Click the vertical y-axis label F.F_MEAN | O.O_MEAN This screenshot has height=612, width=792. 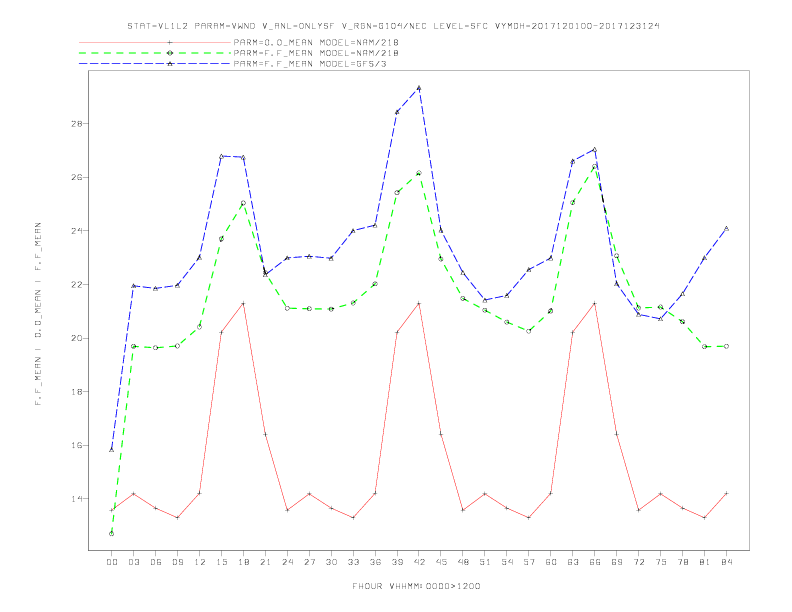click(x=38, y=314)
